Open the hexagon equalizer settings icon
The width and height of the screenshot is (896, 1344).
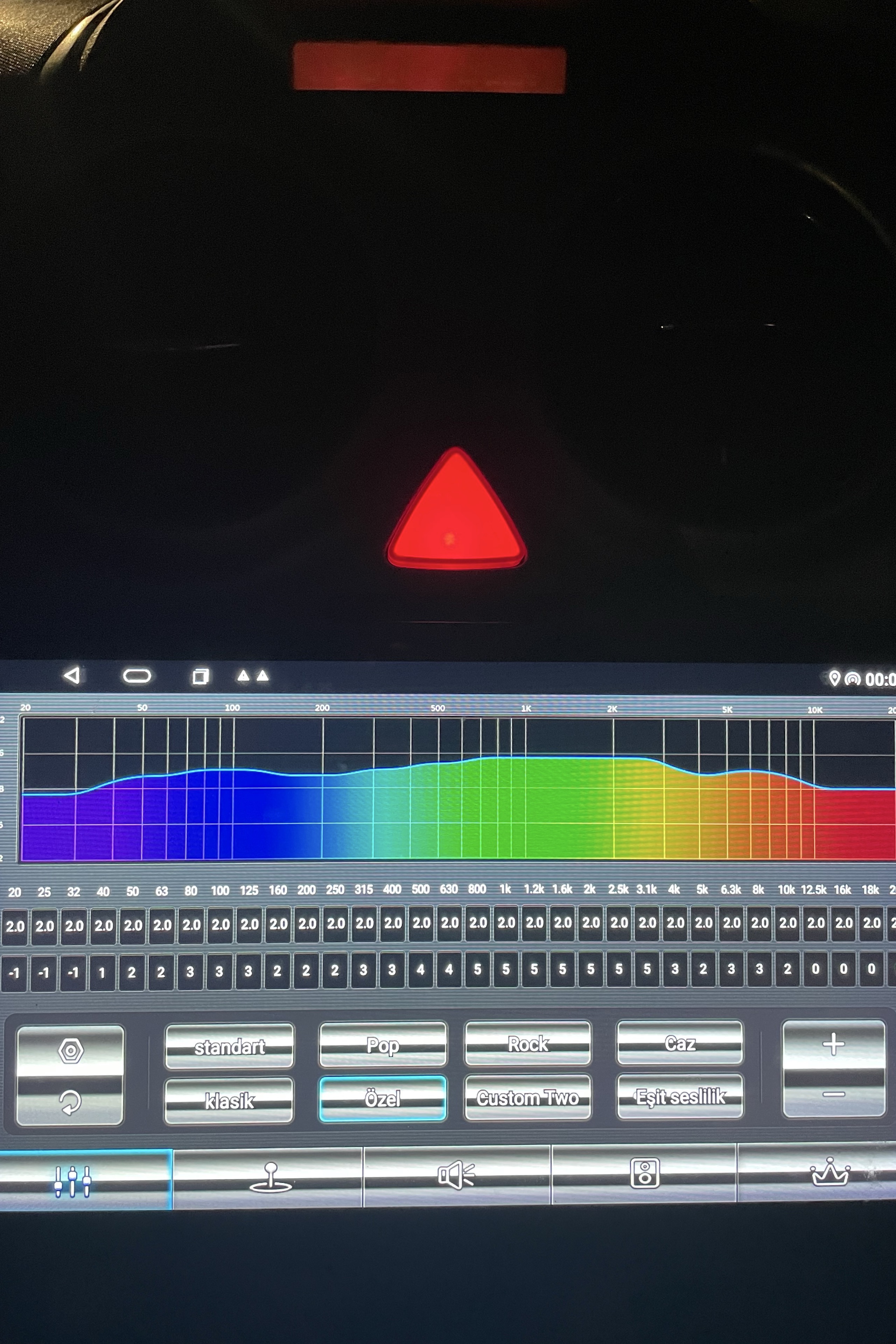click(71, 1050)
